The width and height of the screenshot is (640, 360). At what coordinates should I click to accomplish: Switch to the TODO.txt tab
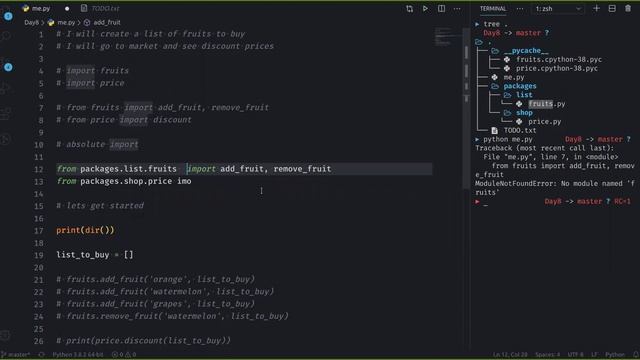click(100, 8)
